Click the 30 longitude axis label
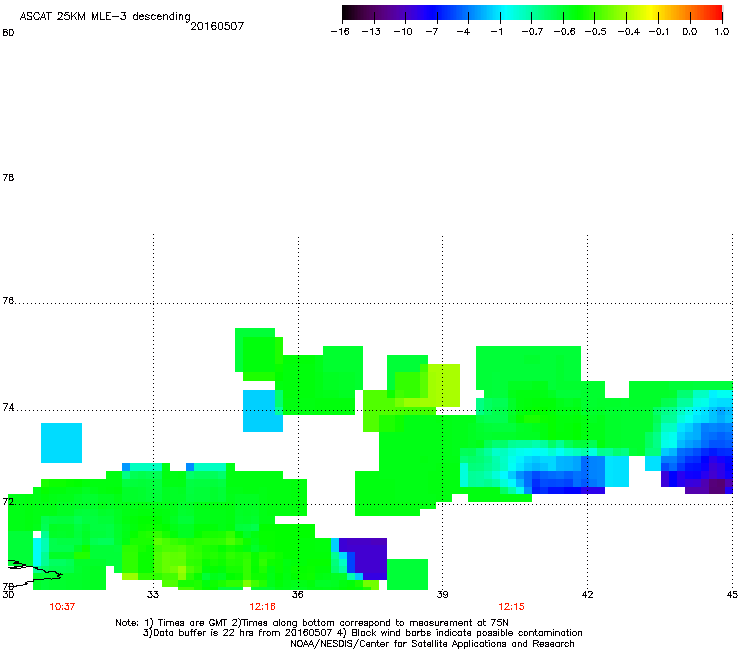740x650 pixels. coord(8,594)
